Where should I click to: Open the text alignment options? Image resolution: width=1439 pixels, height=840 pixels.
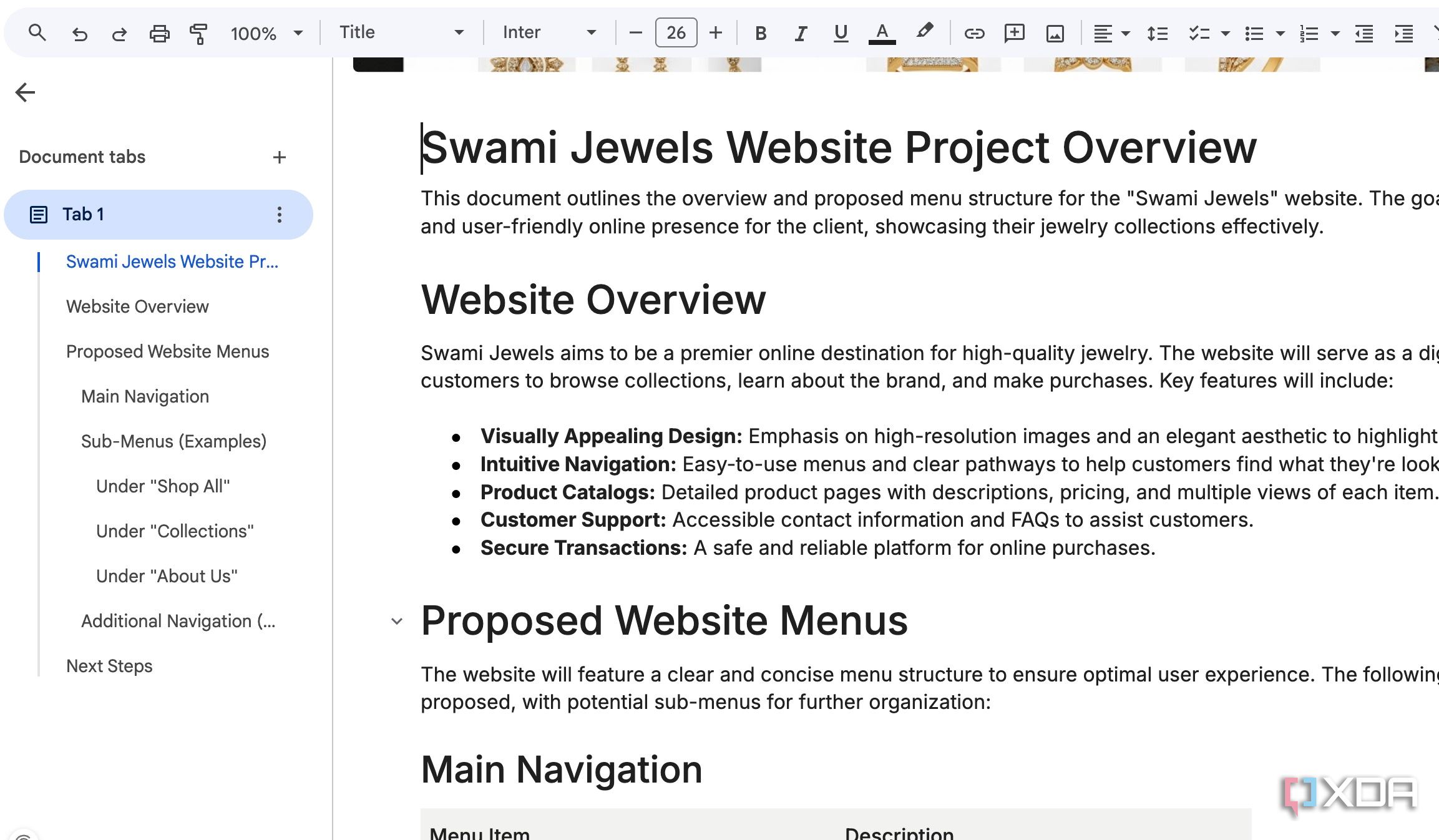coord(1111,33)
